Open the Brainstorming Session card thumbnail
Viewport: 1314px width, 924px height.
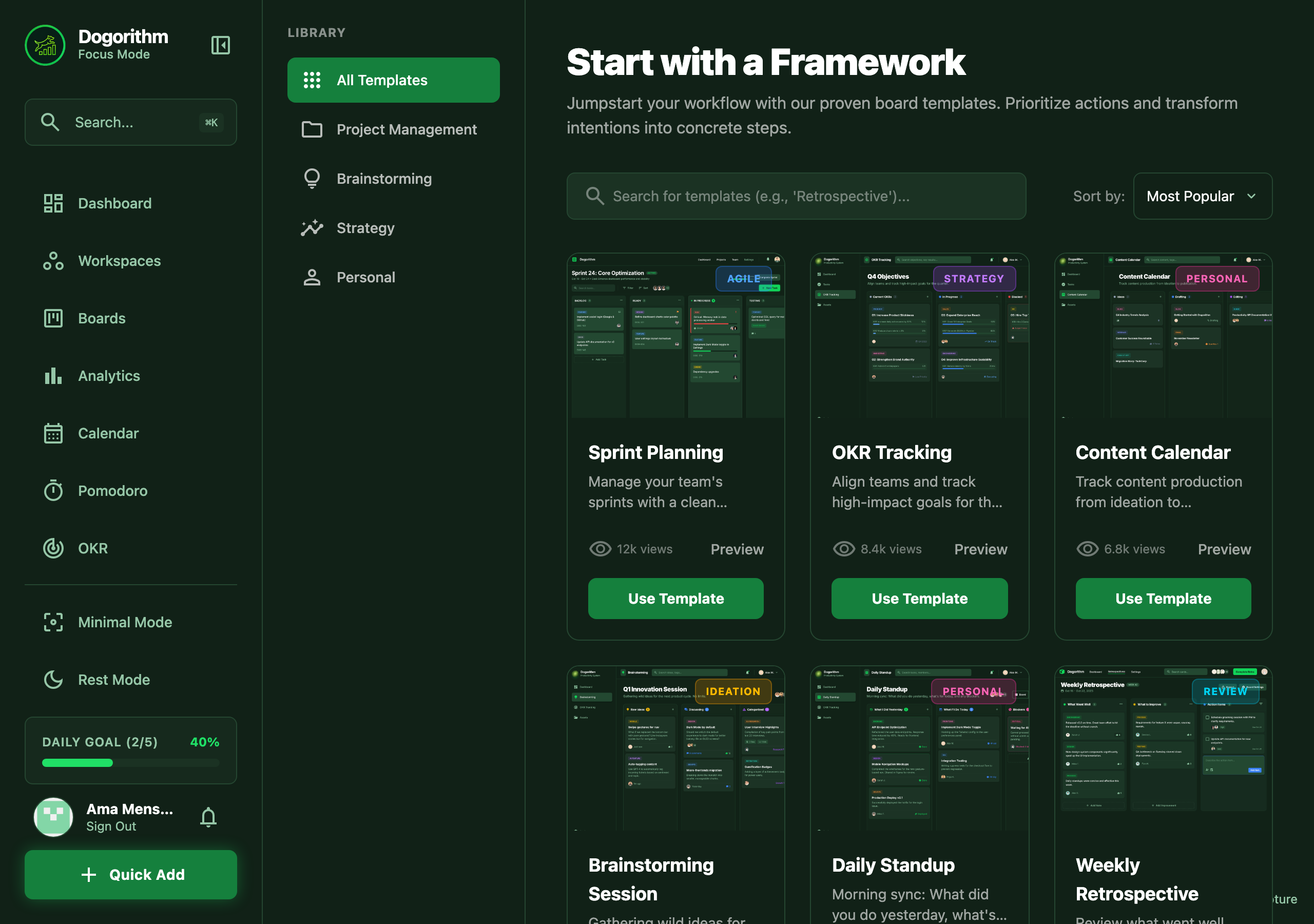click(675, 748)
